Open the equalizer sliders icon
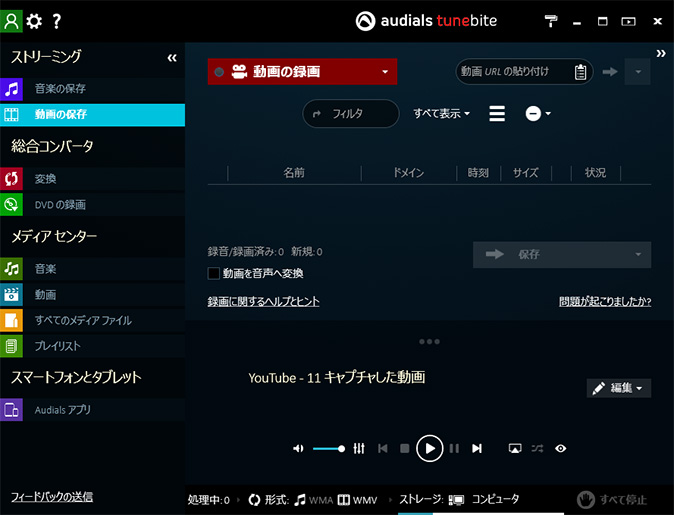This screenshot has width=674, height=515. [359, 448]
